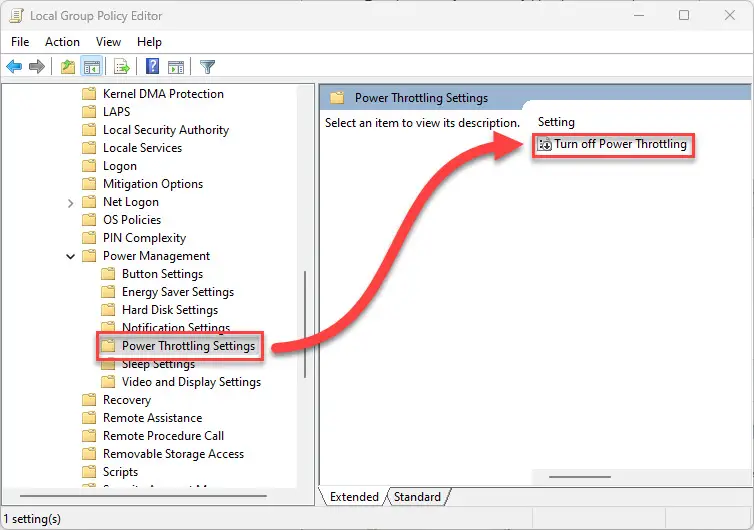Open the File menu
Image resolution: width=754 pixels, height=530 pixels.
[20, 42]
